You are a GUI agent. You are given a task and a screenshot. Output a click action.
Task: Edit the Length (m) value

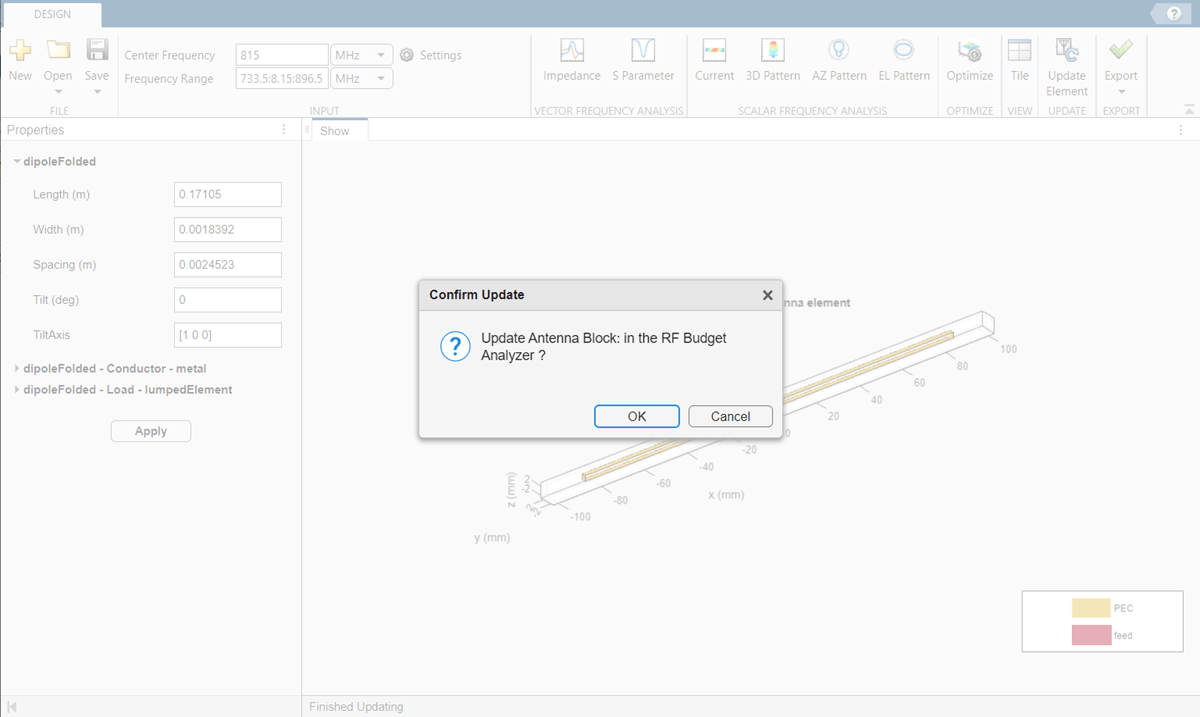228,194
